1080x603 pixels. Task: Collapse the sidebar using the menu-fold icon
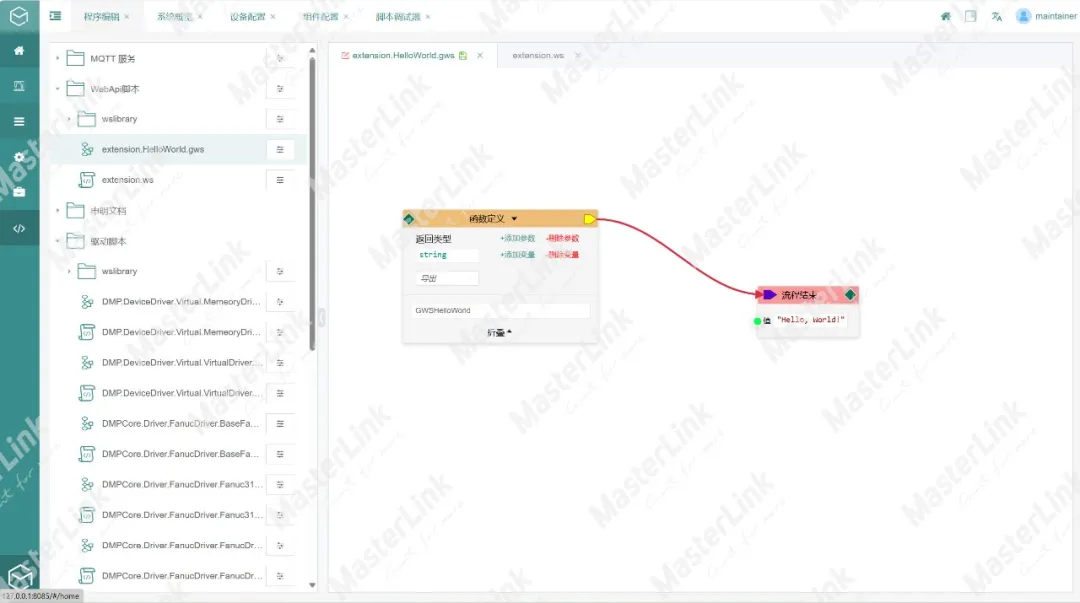pyautogui.click(x=55, y=16)
